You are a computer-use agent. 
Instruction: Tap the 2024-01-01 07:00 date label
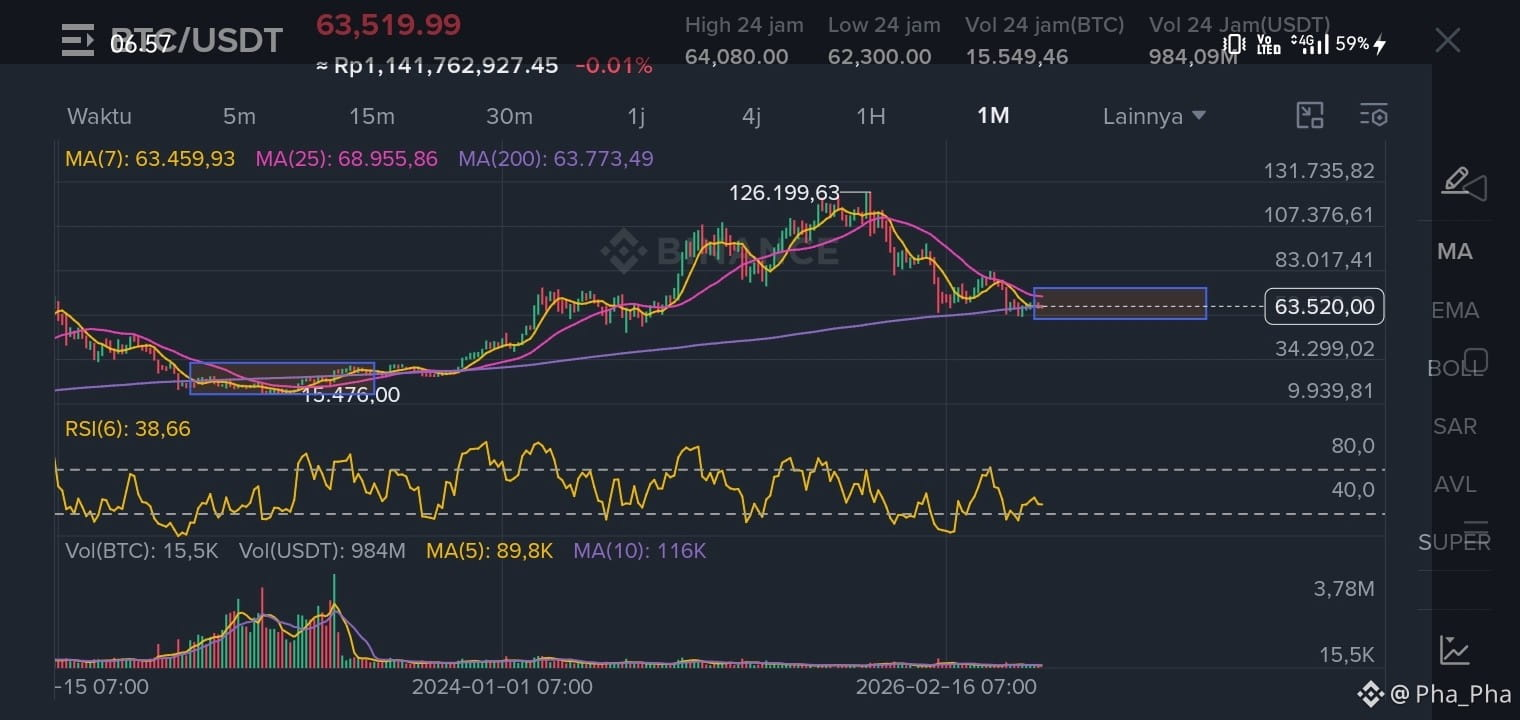pyautogui.click(x=502, y=687)
